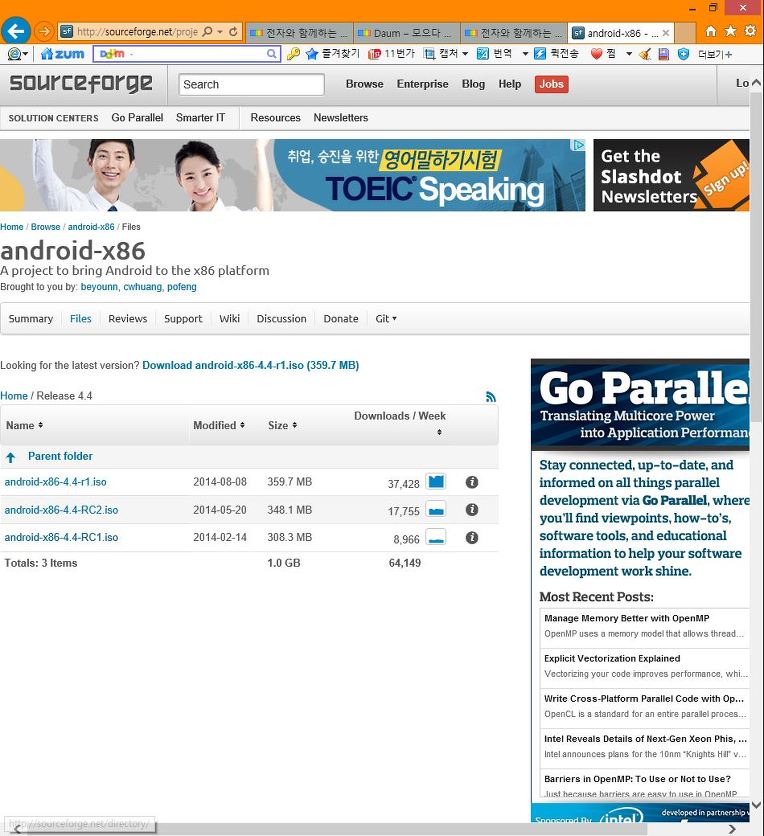Image resolution: width=764 pixels, height=836 pixels.
Task: Go up to the Parent folder
Action: pyautogui.click(x=60, y=456)
